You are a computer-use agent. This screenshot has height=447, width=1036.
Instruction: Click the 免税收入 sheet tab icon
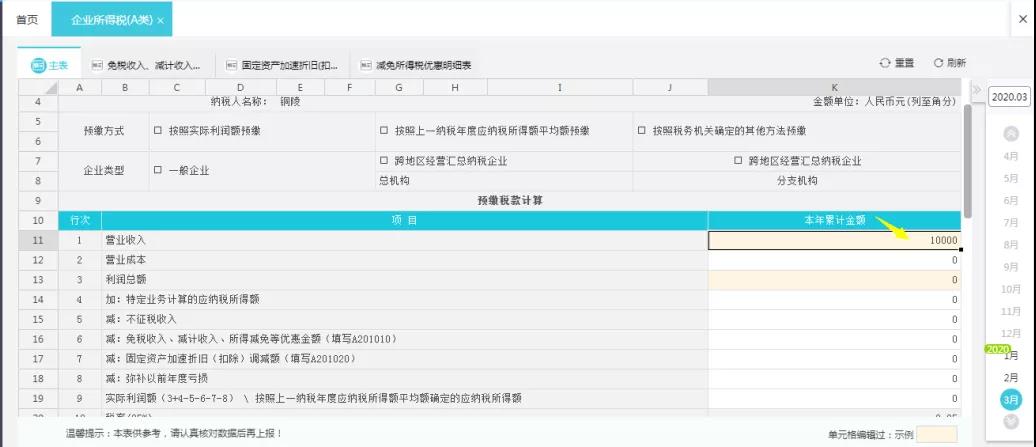[x=97, y=65]
